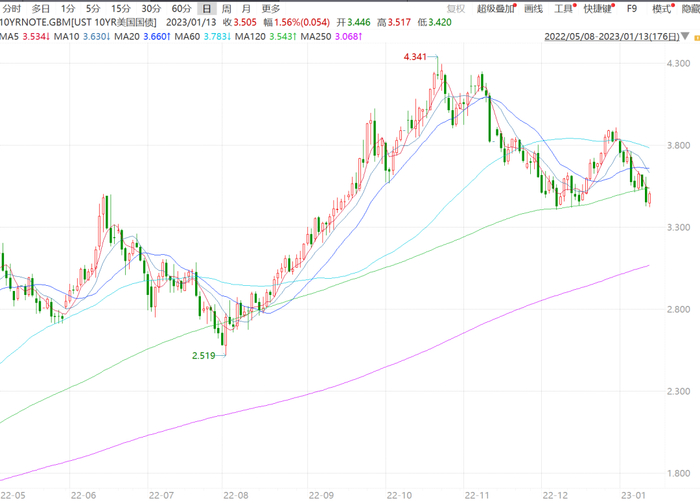The image size is (700, 503).
Task: Click the 1.800 price axis label
Action: point(679,474)
